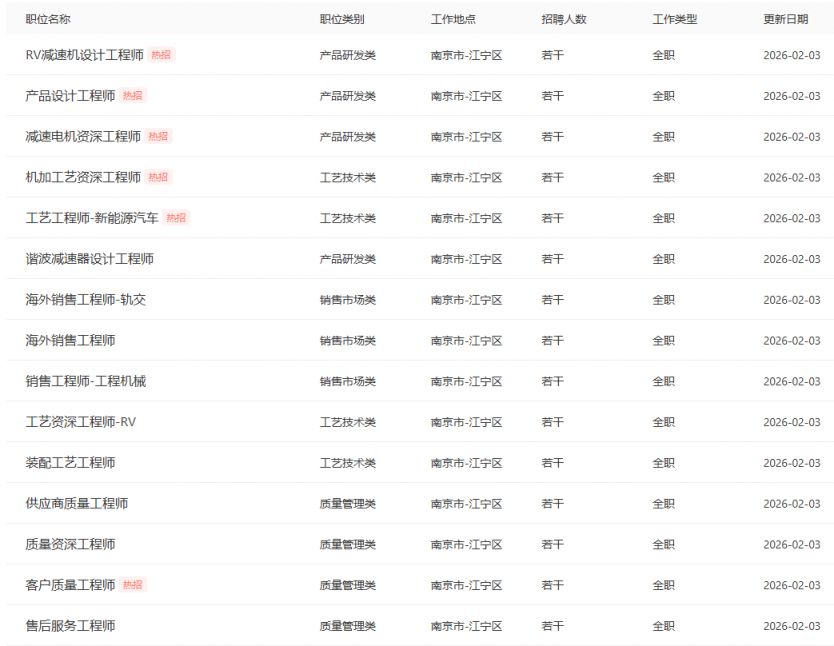
Task: Click 产品研发类 in the RV减速机设计工程师 row
Action: 348,55
